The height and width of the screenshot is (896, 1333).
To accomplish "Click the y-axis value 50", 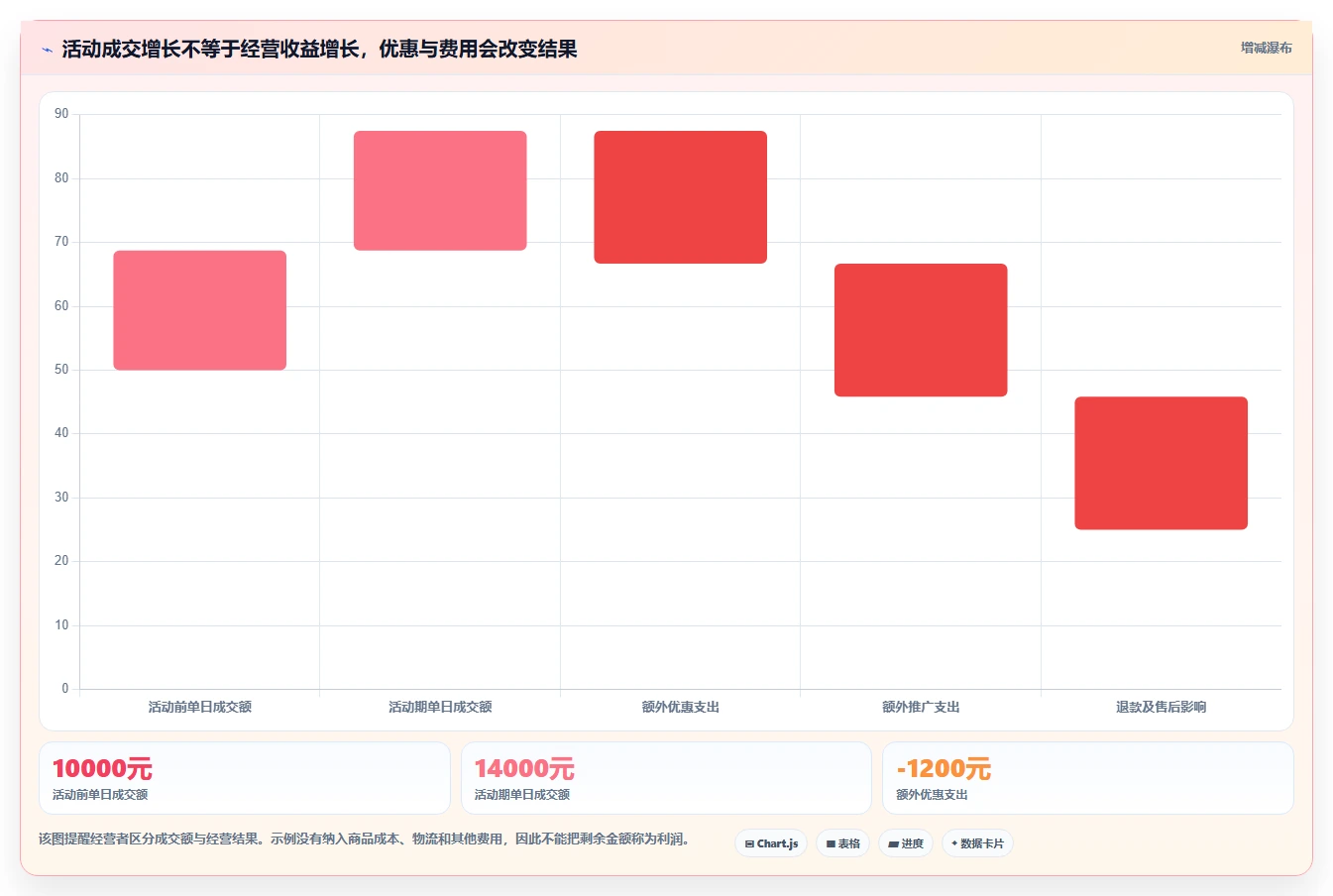I will [61, 370].
